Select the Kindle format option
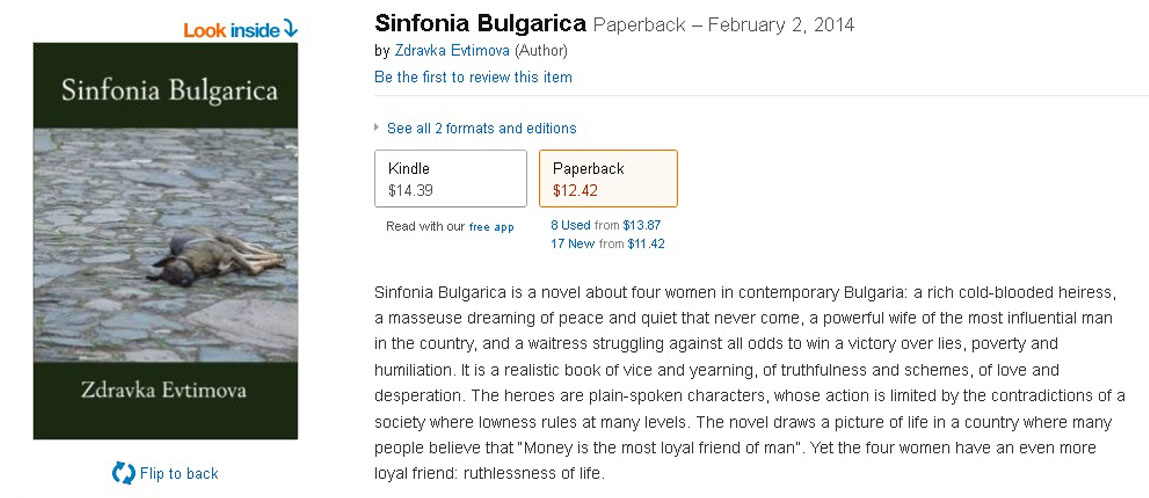 pos(450,178)
